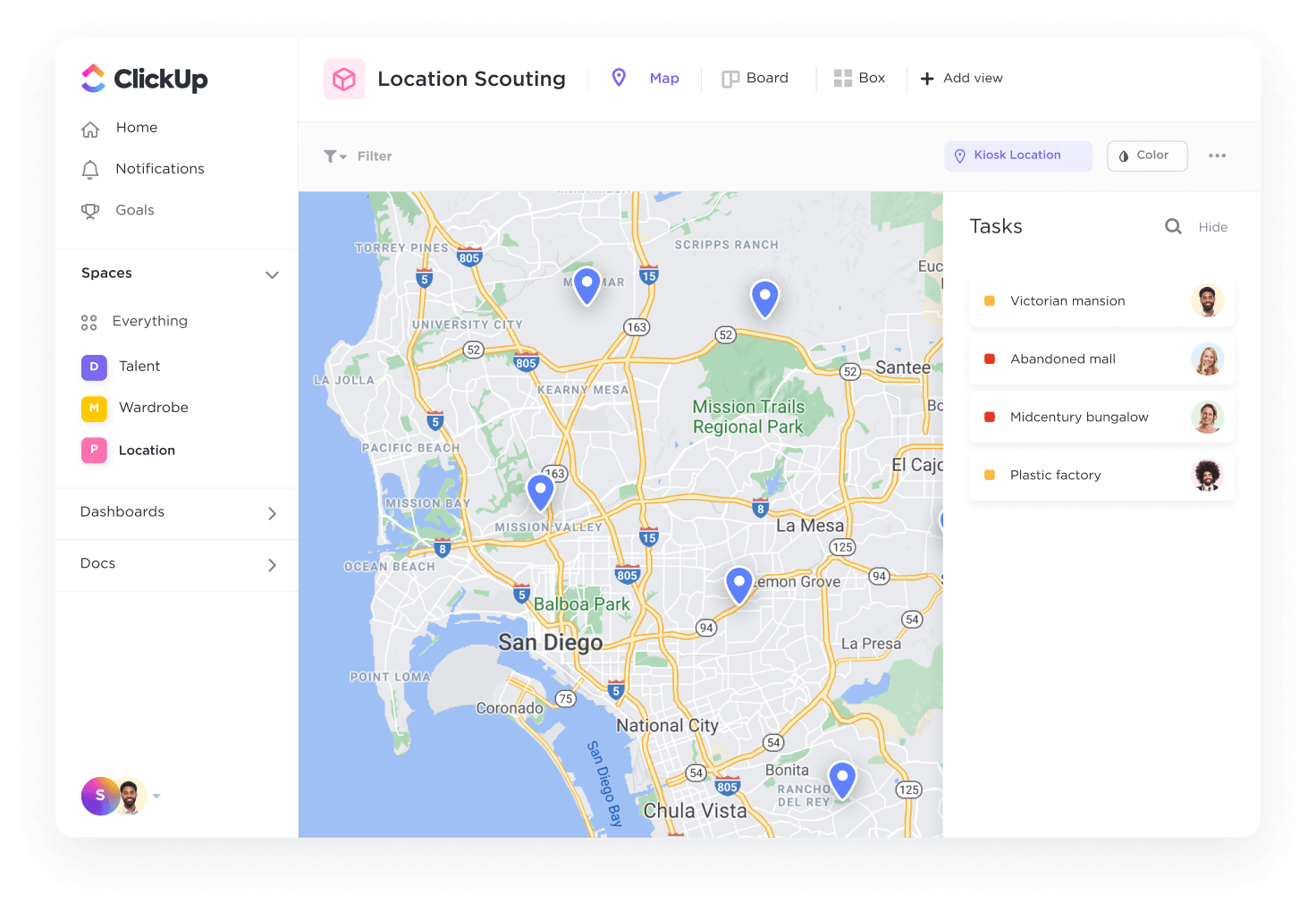The width and height of the screenshot is (1316, 911).
Task: Click the Location Scouting cube icon
Action: pyautogui.click(x=344, y=79)
